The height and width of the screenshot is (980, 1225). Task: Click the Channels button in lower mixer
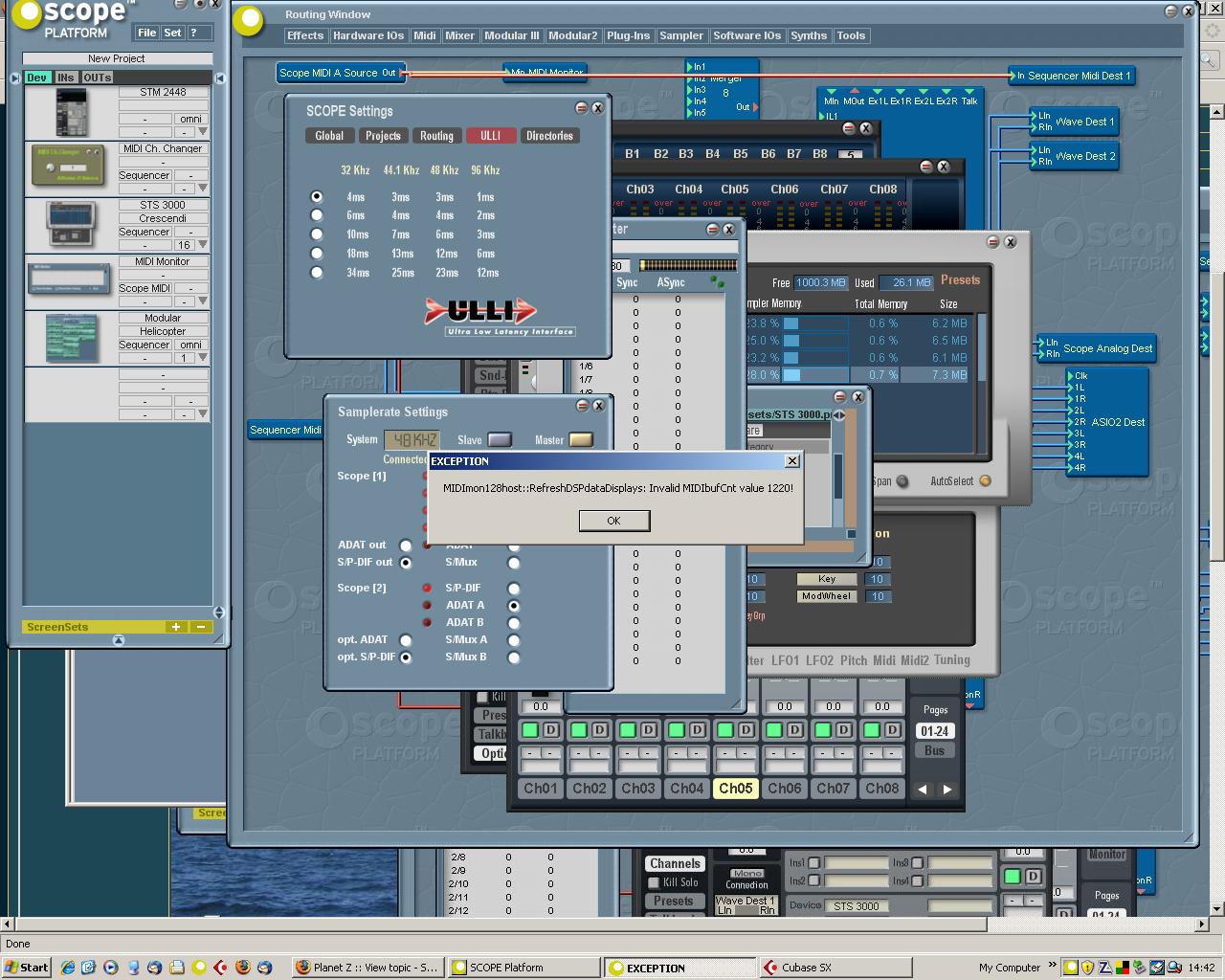(675, 863)
